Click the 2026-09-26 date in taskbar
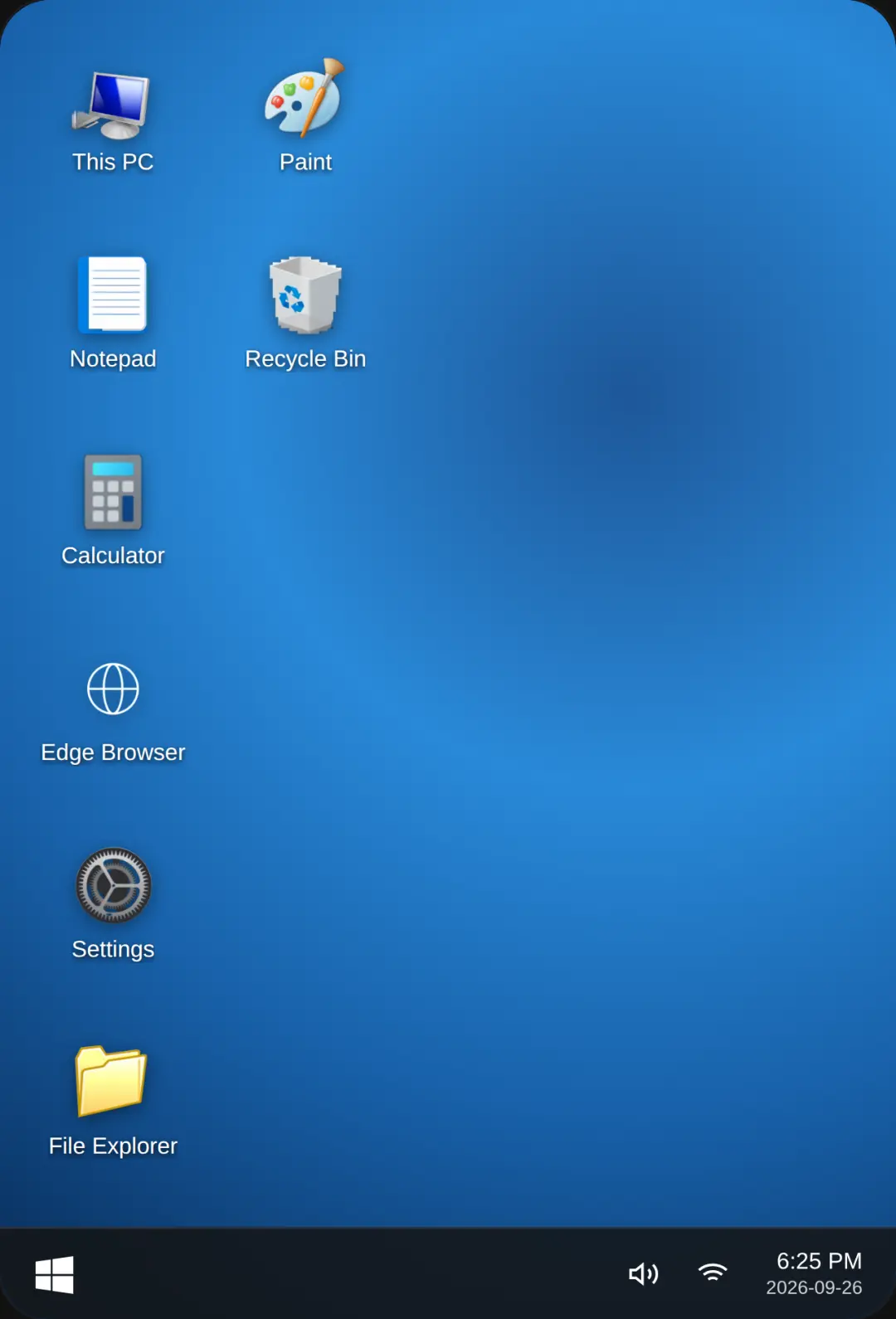Screen dimensions: 896x1319 coord(814,1287)
